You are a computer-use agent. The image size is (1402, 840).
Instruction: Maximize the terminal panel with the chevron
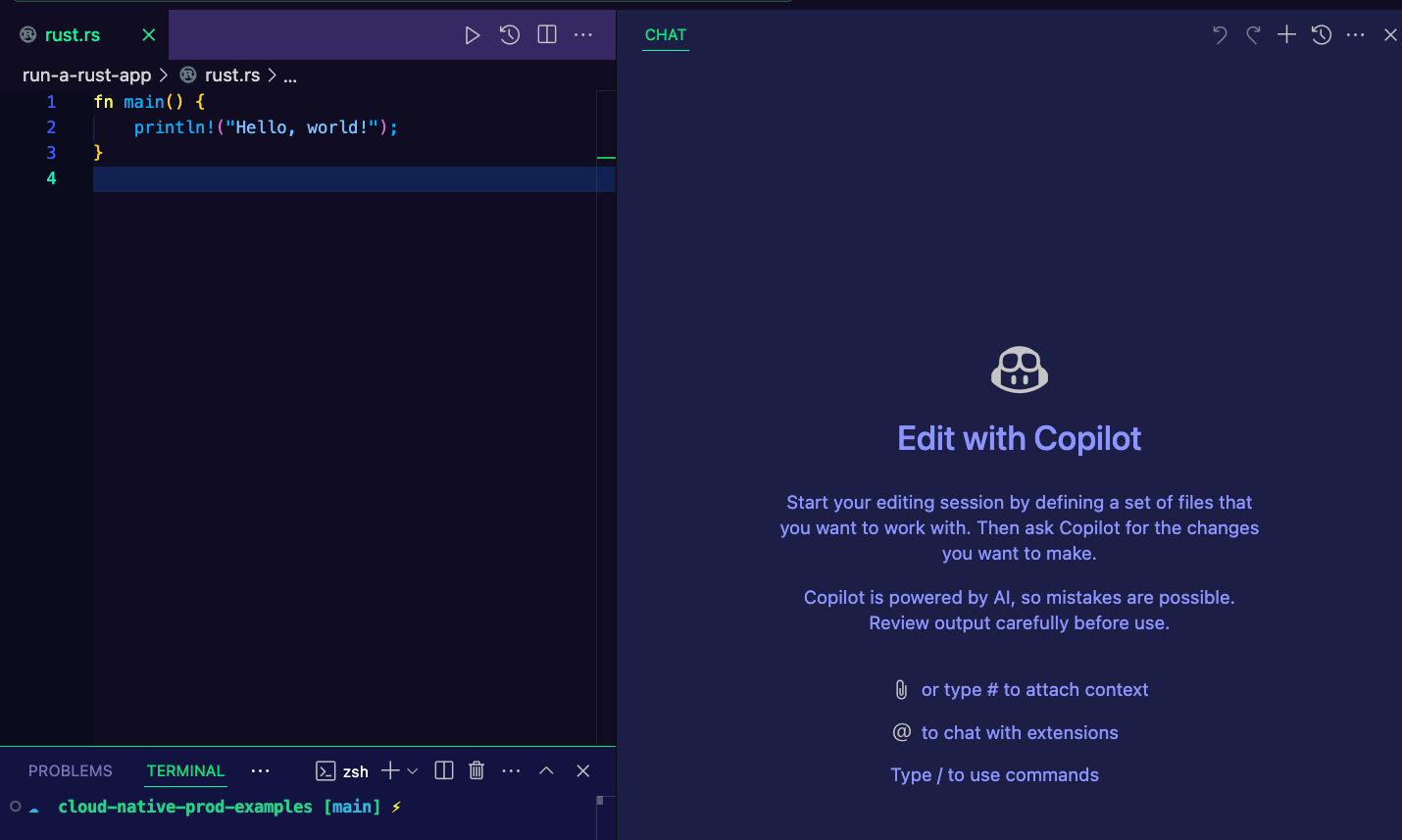546,770
